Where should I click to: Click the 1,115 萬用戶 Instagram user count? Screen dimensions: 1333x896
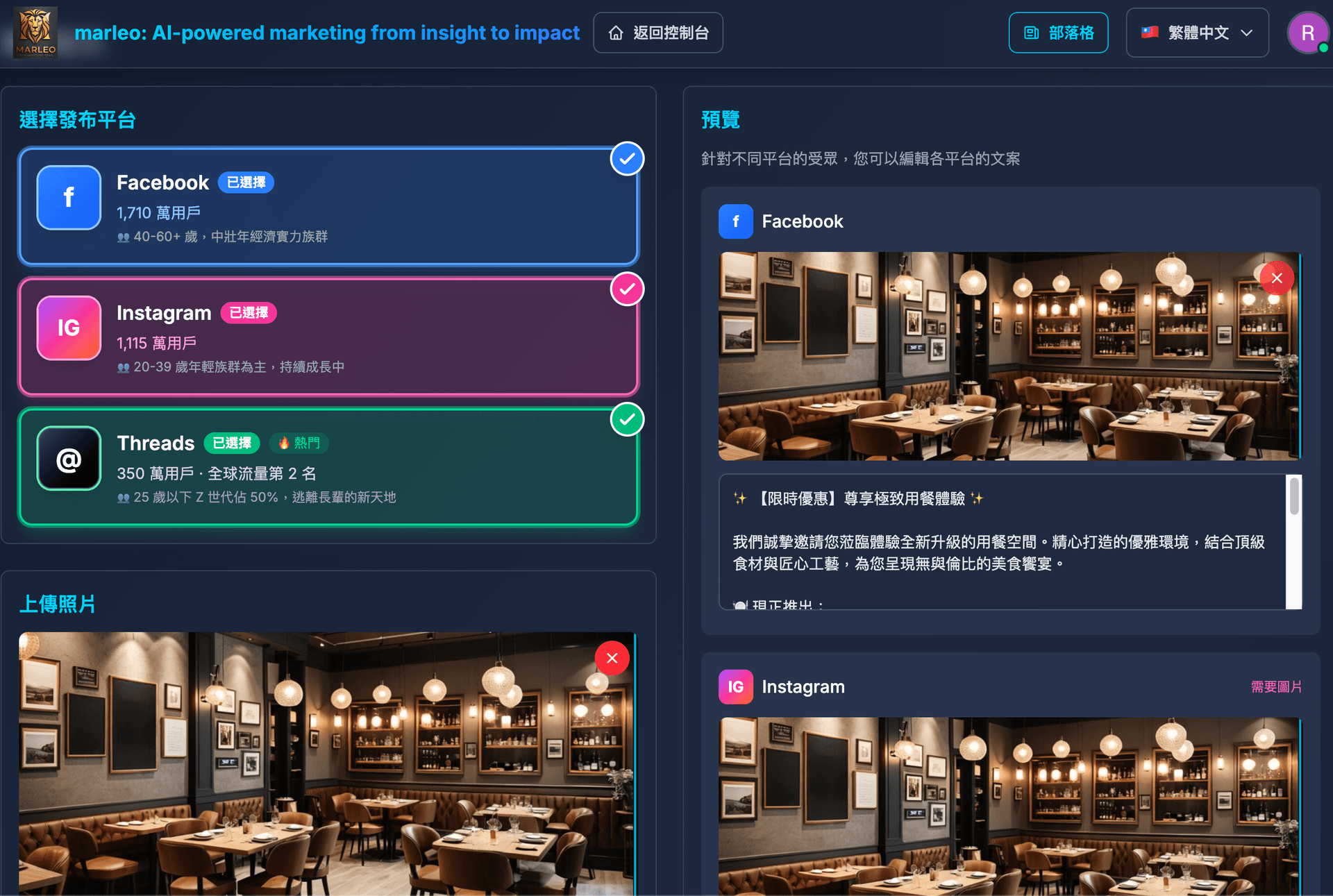point(156,344)
